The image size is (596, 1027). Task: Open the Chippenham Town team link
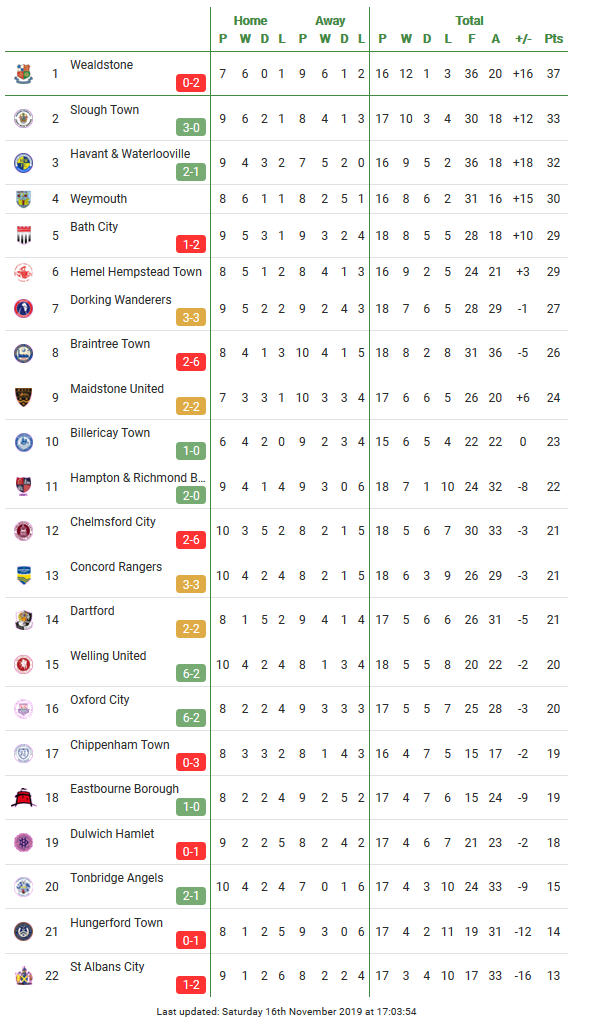tap(120, 745)
